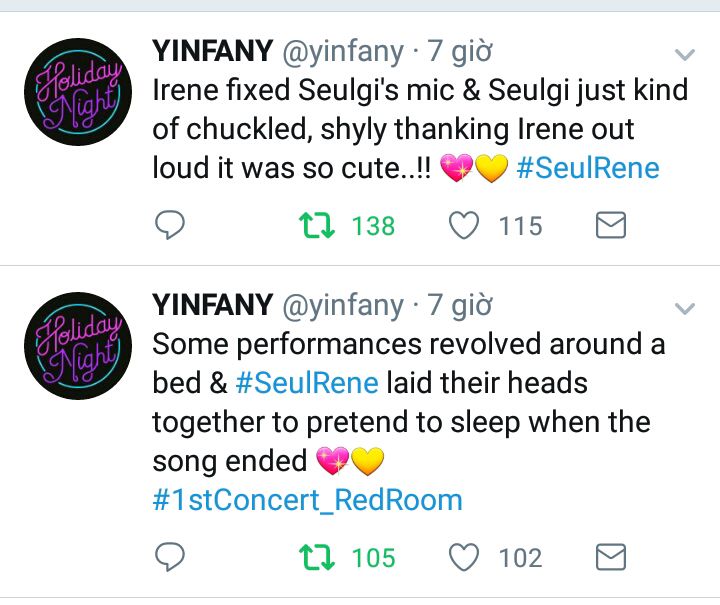Reply to the bed performance tweet
Viewport: 720px width, 605px height.
171,557
